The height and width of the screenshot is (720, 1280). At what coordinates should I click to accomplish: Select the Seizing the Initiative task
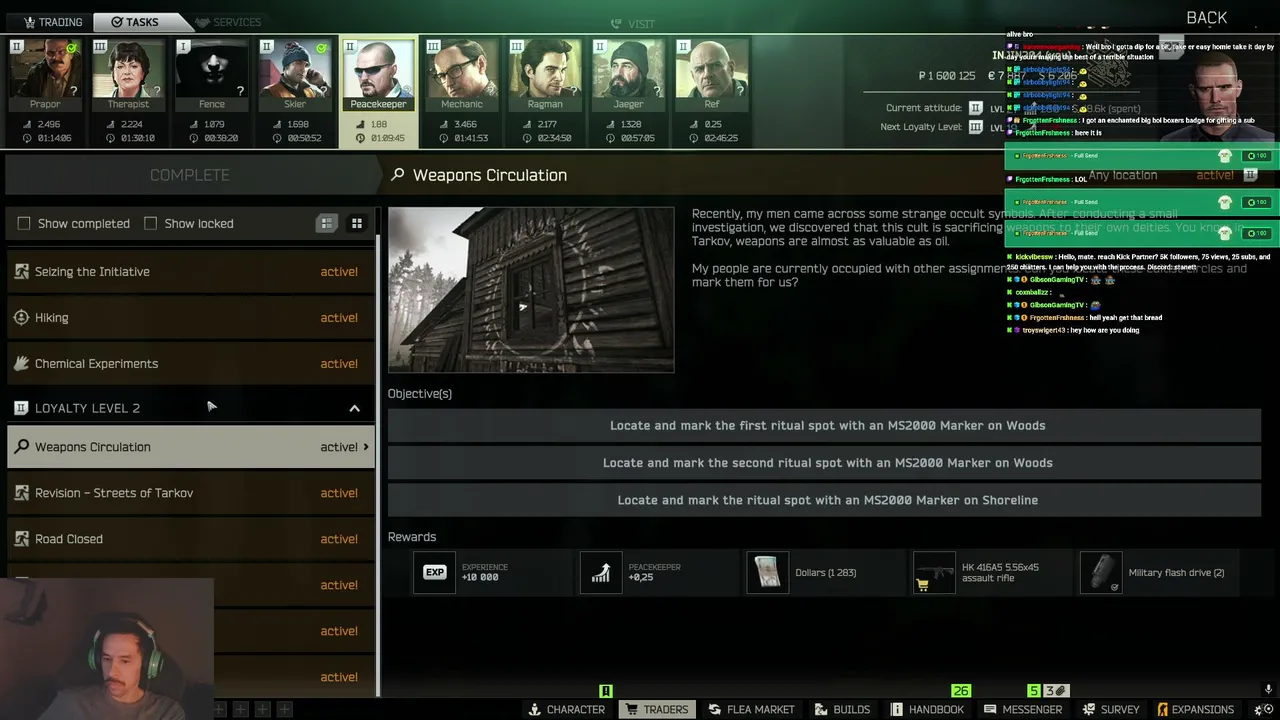click(190, 271)
